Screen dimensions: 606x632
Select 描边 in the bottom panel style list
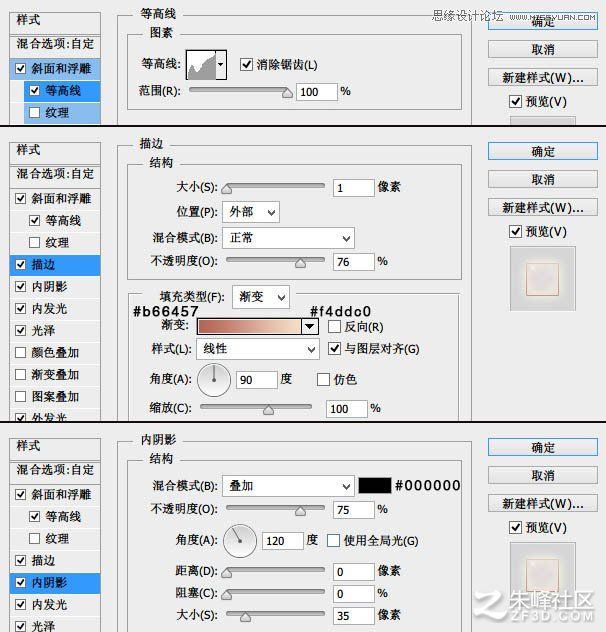coord(55,561)
